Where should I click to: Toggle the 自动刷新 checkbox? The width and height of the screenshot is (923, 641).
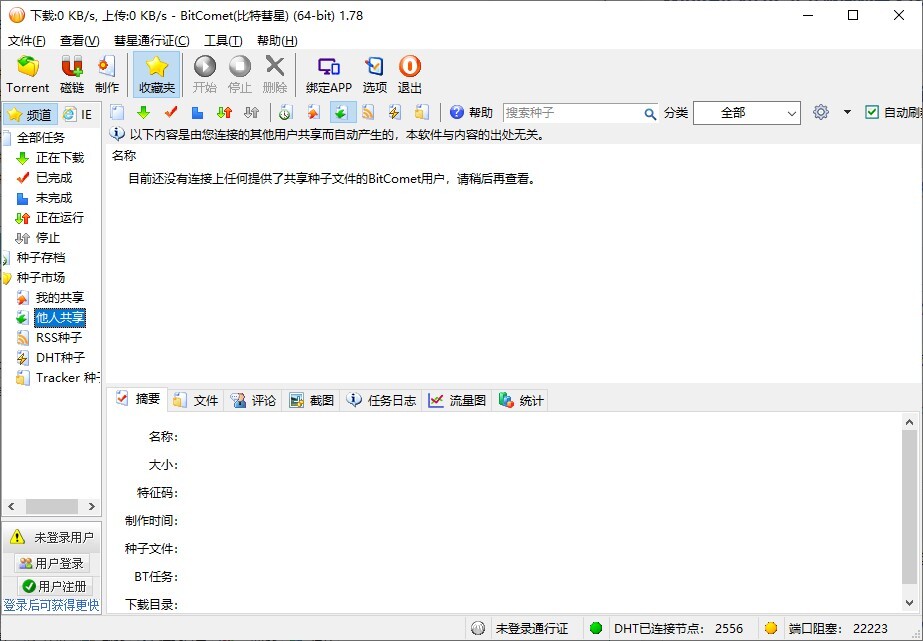872,112
